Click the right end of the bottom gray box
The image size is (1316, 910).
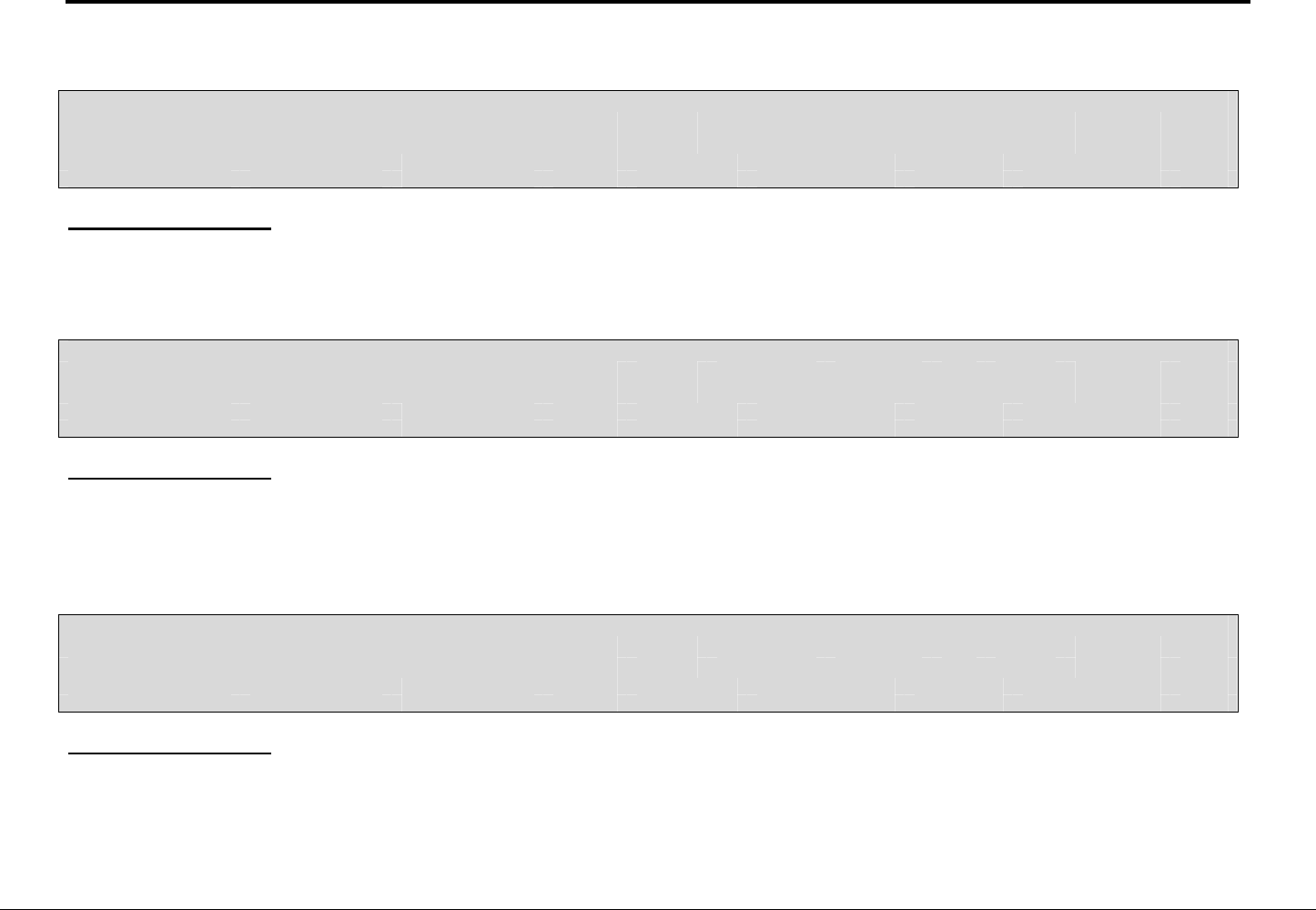(1231, 663)
